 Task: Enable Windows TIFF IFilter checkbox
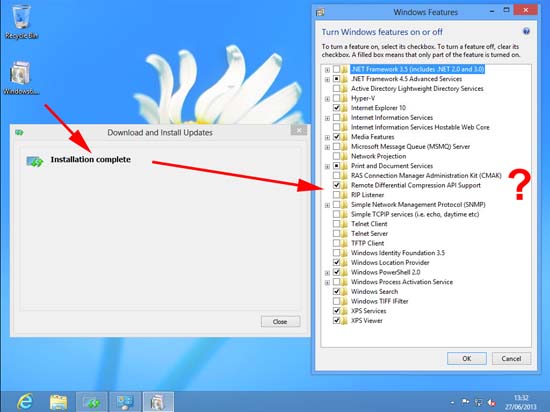pyautogui.click(x=336, y=301)
